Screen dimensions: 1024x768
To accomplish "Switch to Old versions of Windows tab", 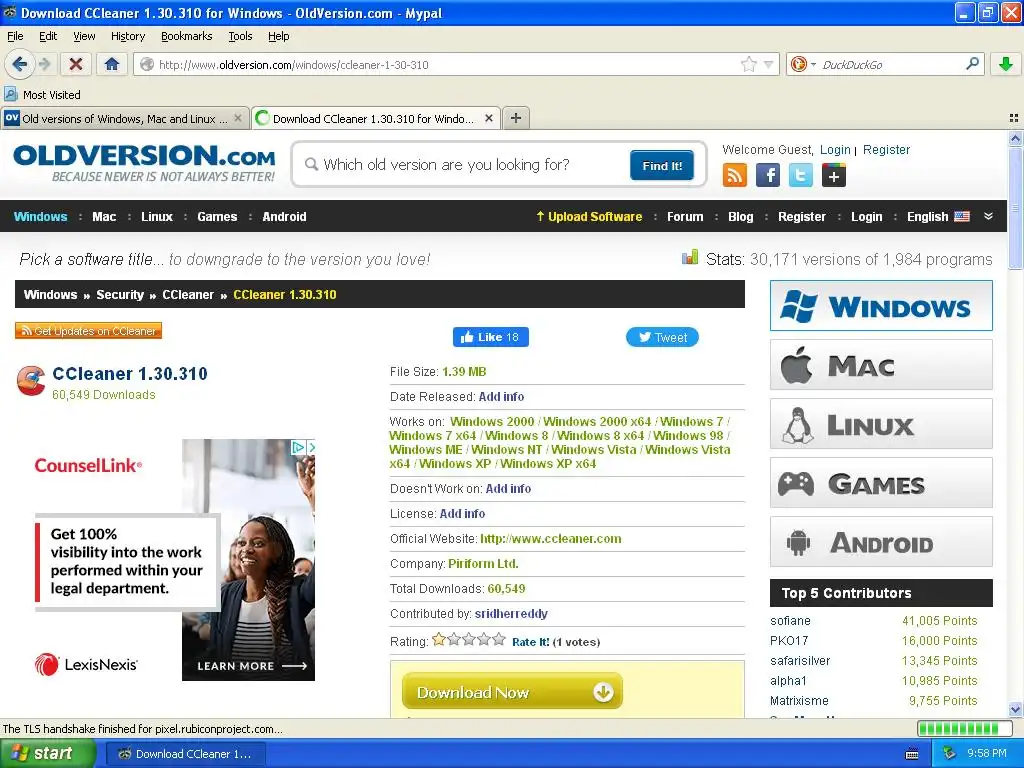I will coord(124,118).
